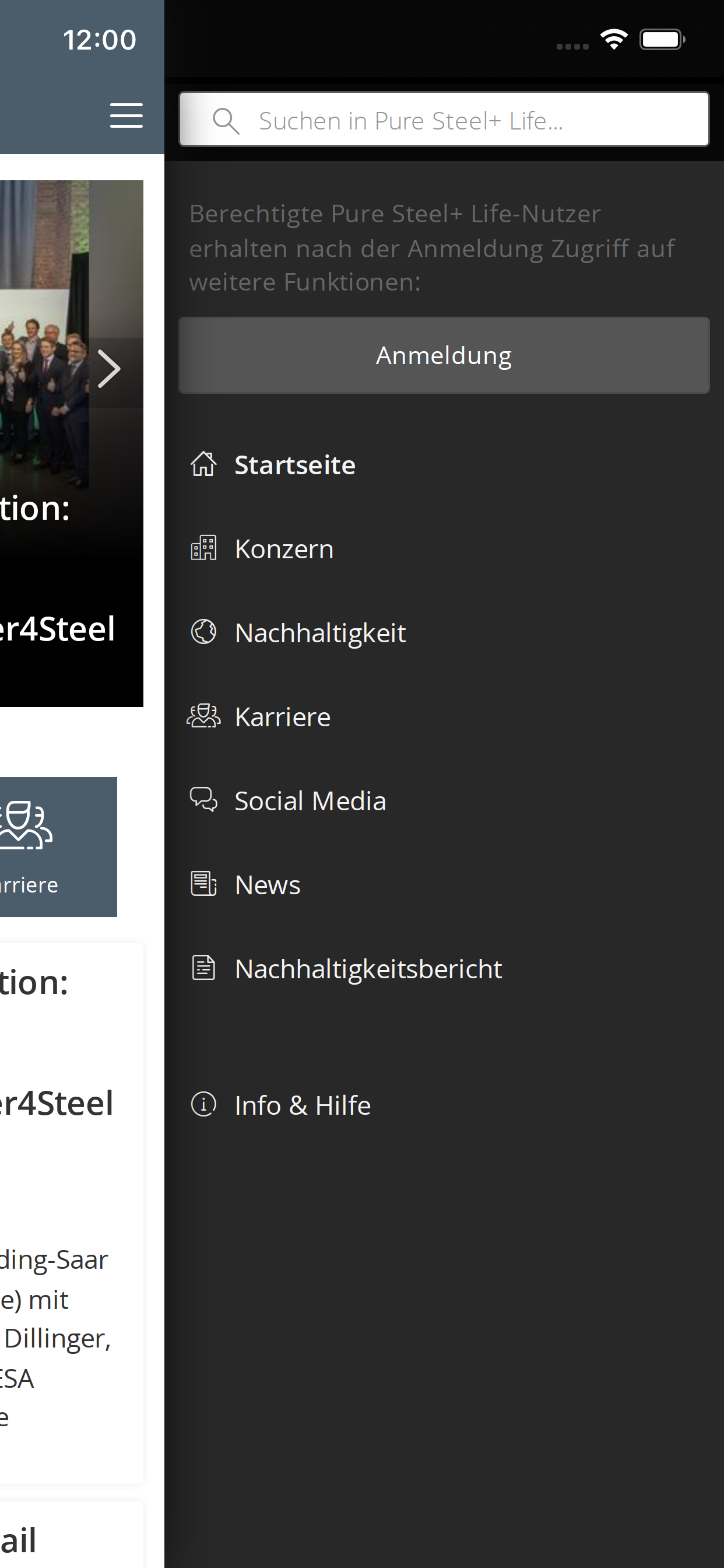The width and height of the screenshot is (724, 1568).
Task: Tap the battery status icon
Action: 663,40
